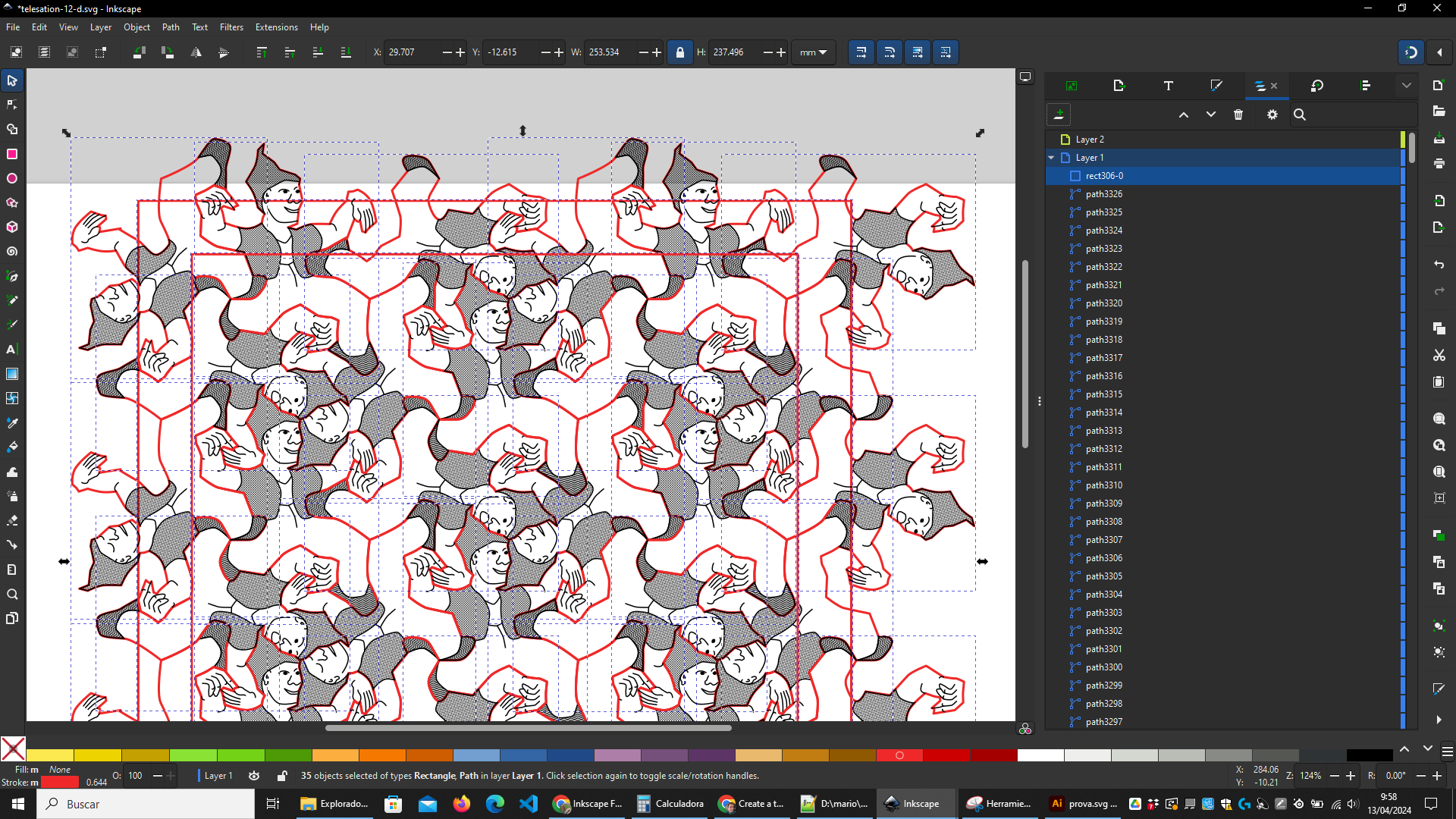Open layers panel settings gear
Viewport: 1456px width, 819px height.
[1272, 115]
